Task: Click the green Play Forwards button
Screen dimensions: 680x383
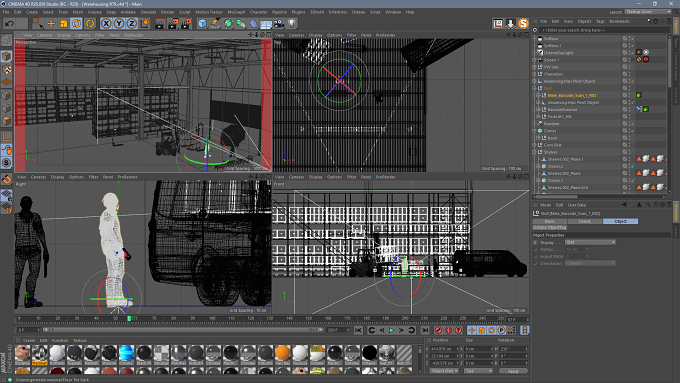Action: (x=392, y=331)
